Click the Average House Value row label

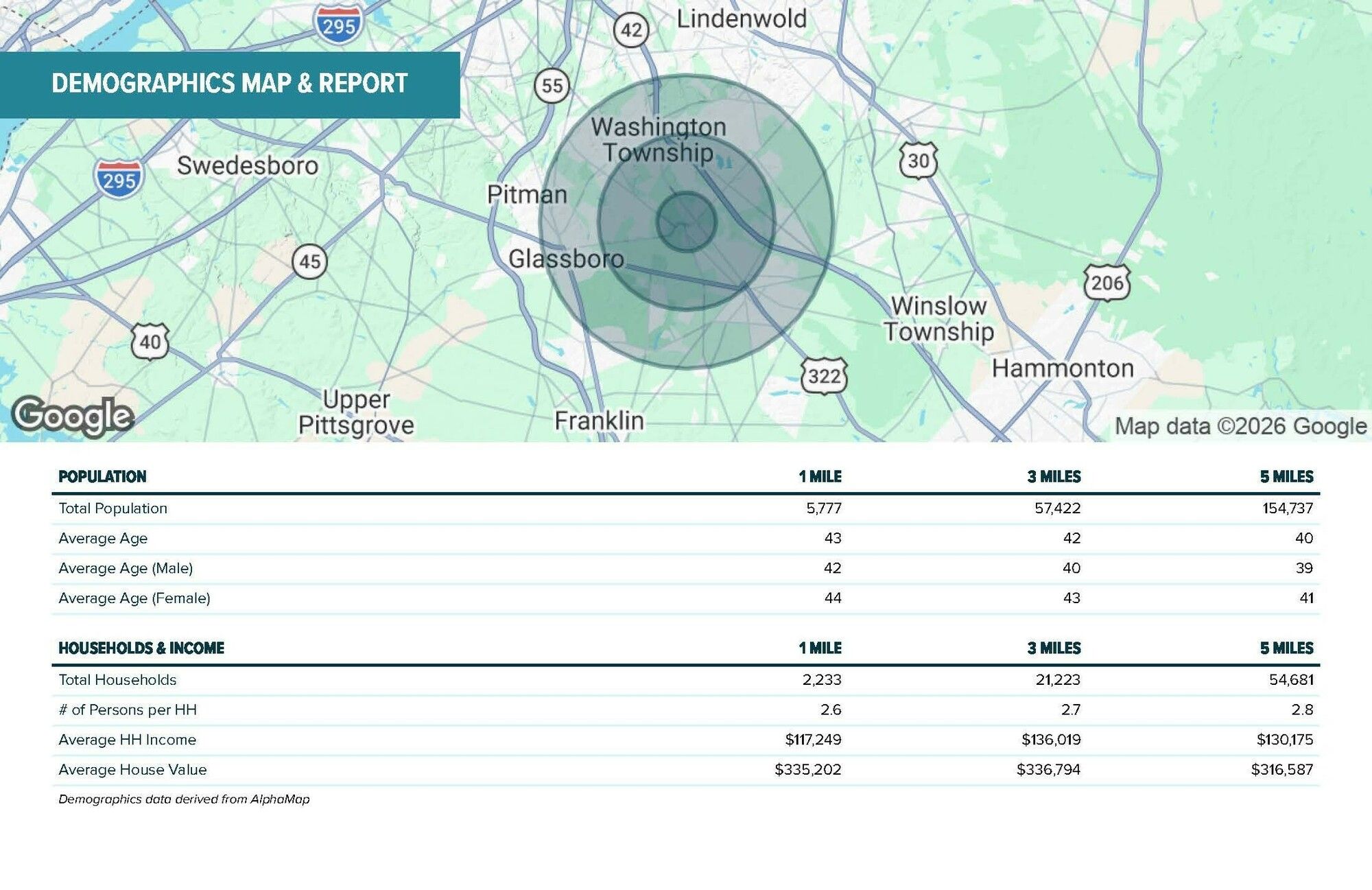[x=132, y=770]
